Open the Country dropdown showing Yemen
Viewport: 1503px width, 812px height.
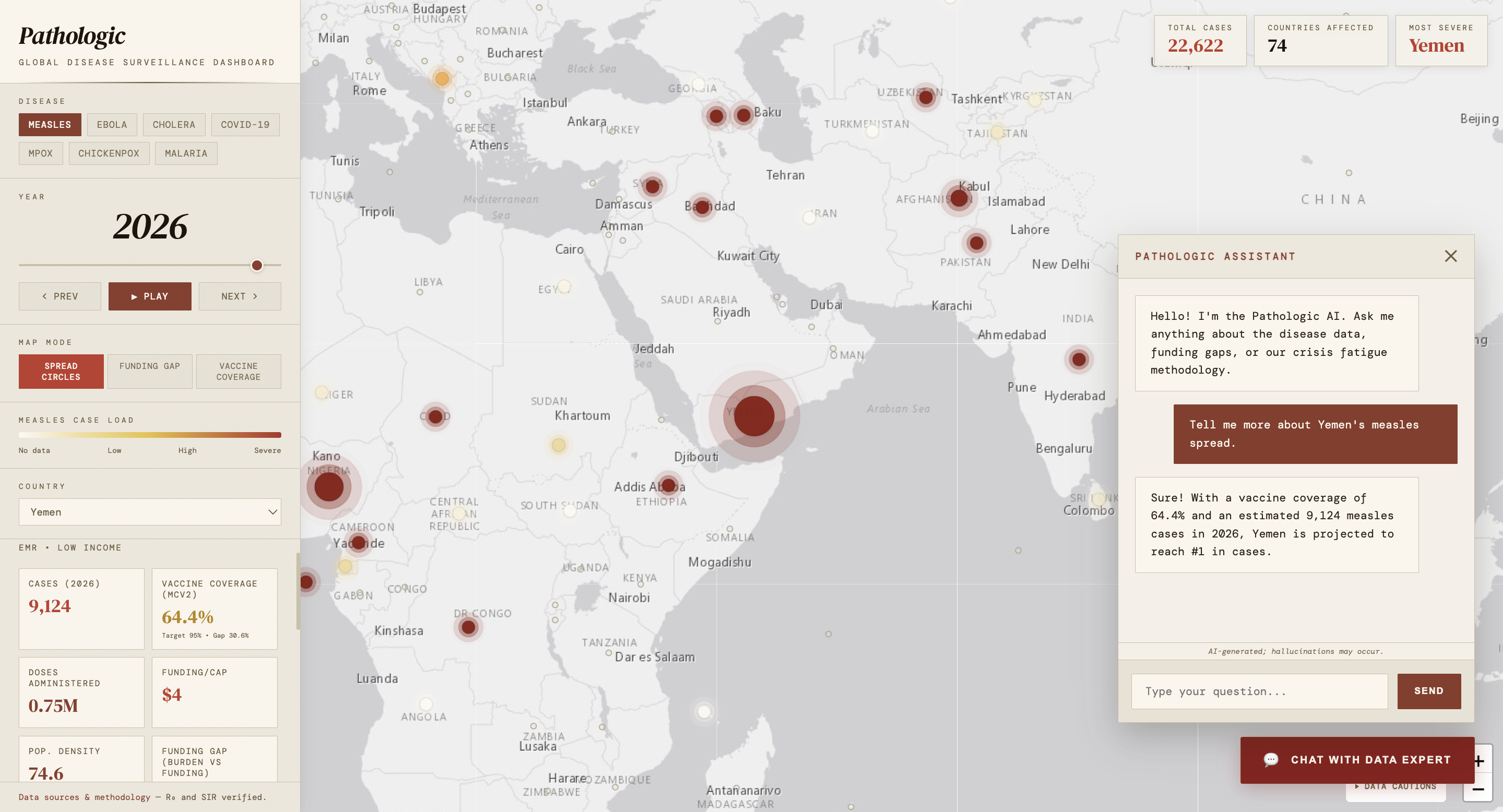pos(149,511)
